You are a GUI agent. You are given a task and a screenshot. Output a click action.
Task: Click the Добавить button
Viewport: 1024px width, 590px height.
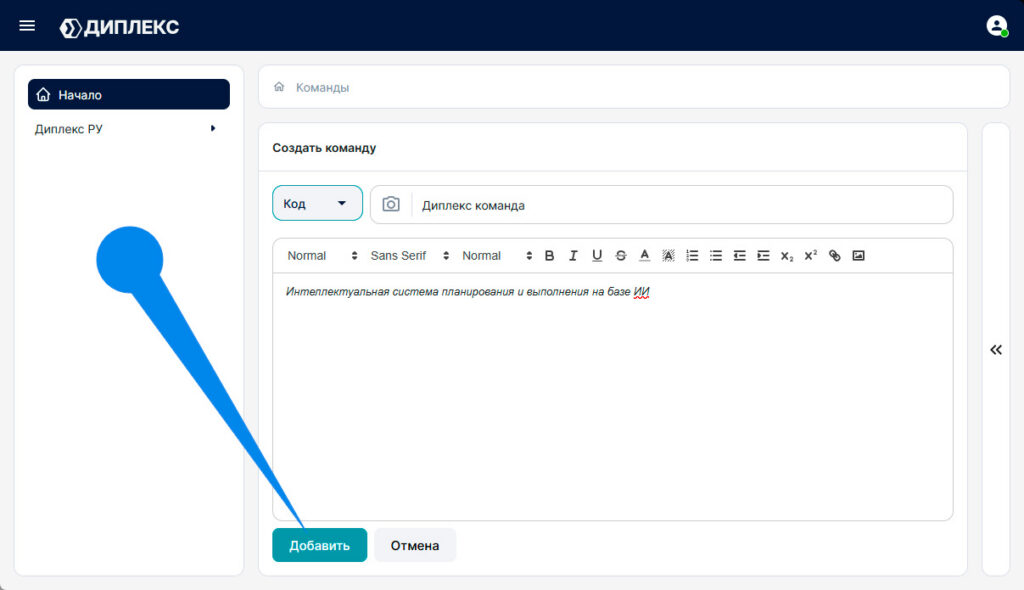[319, 545]
